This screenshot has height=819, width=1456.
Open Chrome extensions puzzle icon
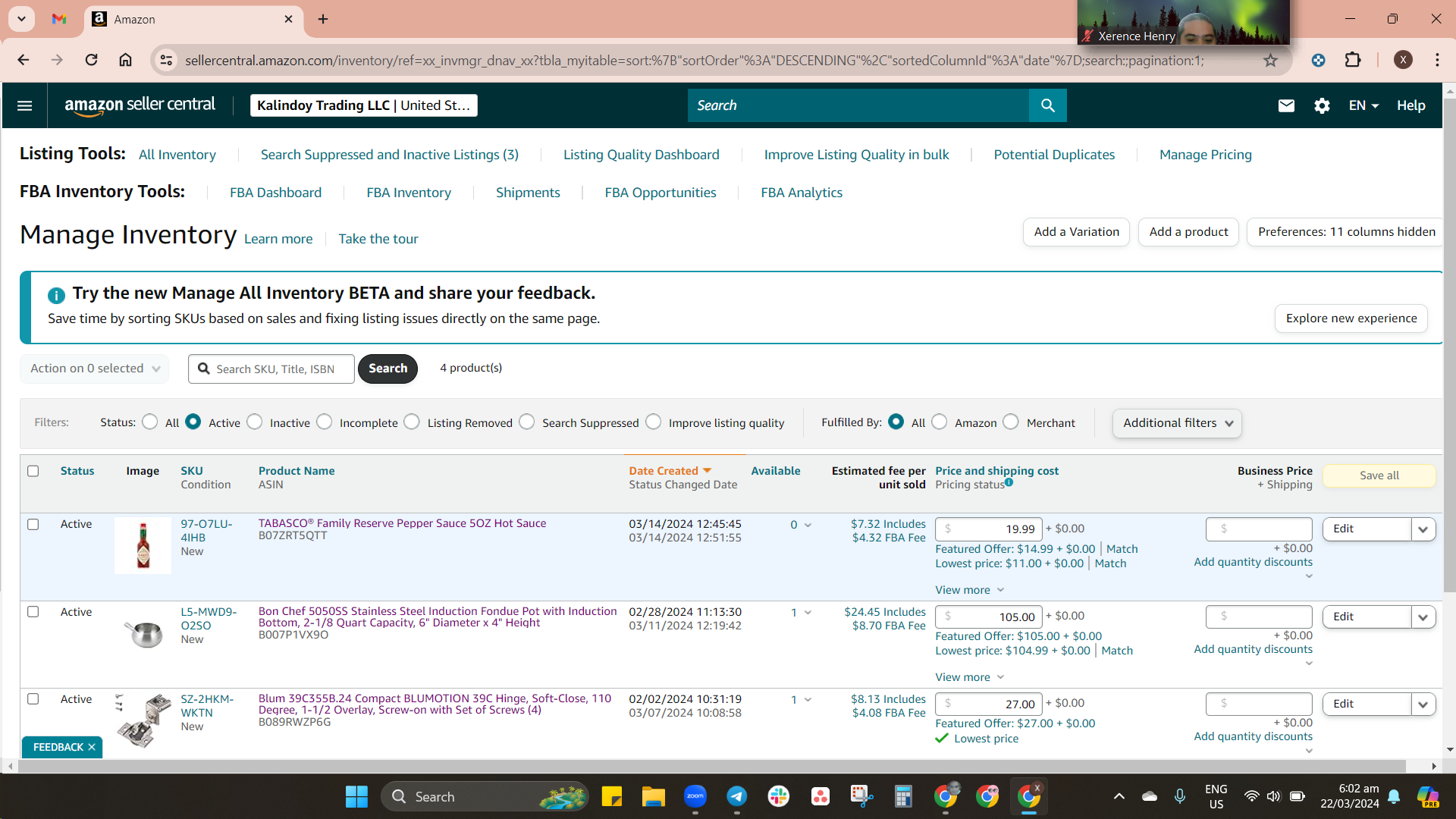point(1353,60)
